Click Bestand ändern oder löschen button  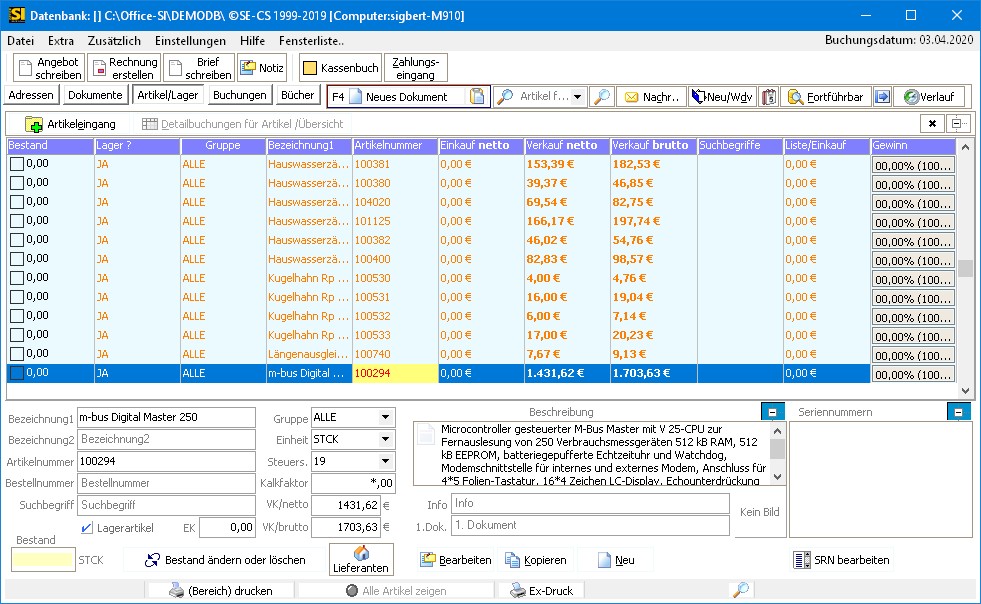click(x=225, y=560)
